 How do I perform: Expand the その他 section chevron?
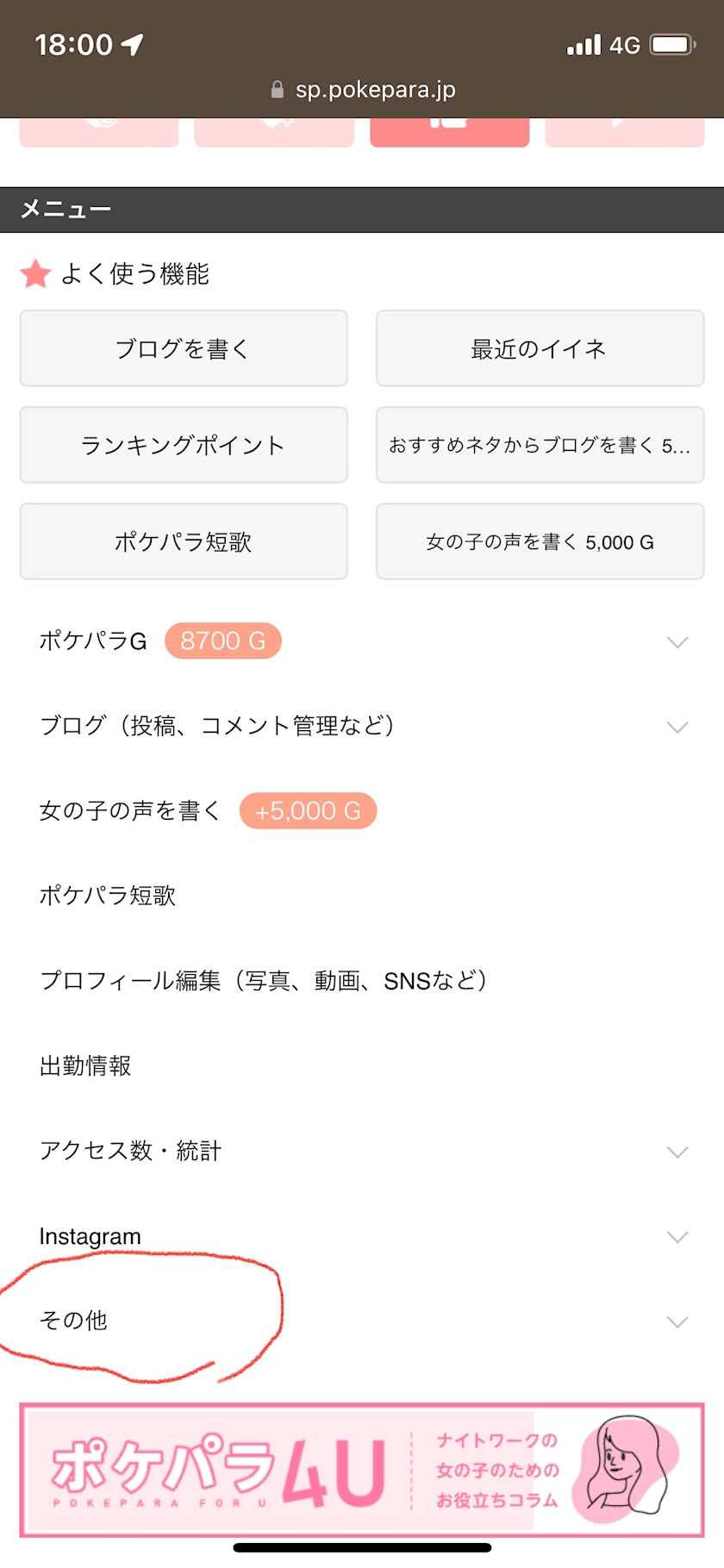(x=677, y=1321)
